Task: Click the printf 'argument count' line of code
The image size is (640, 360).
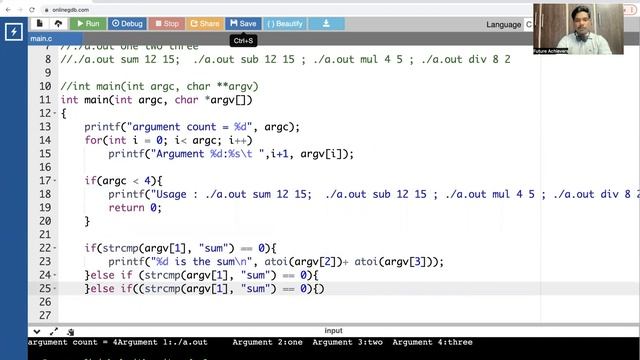Action: (x=192, y=127)
